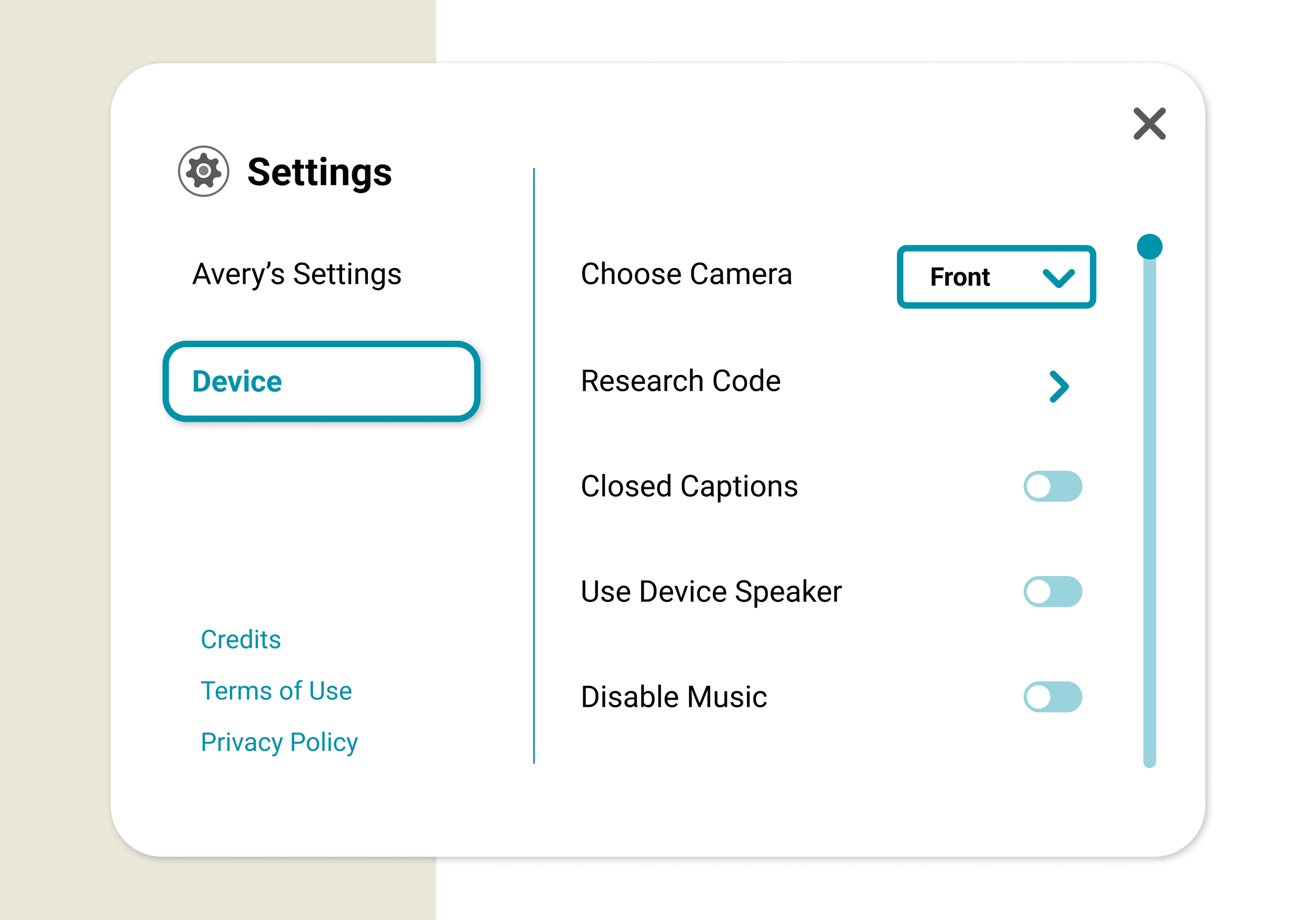
Task: Select Avery's Settings menu item
Action: click(297, 274)
